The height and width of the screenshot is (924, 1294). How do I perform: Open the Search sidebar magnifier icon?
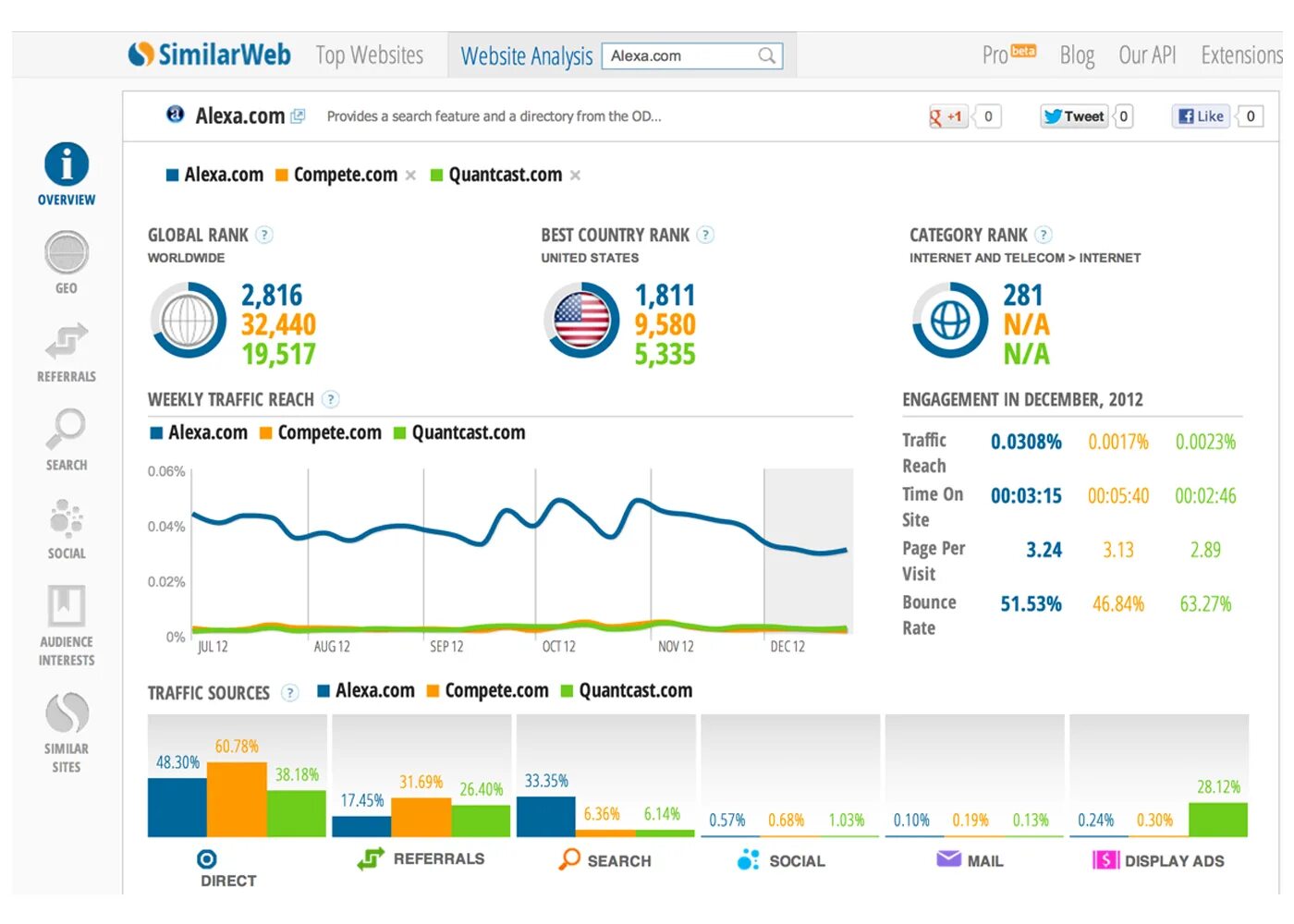coord(67,429)
